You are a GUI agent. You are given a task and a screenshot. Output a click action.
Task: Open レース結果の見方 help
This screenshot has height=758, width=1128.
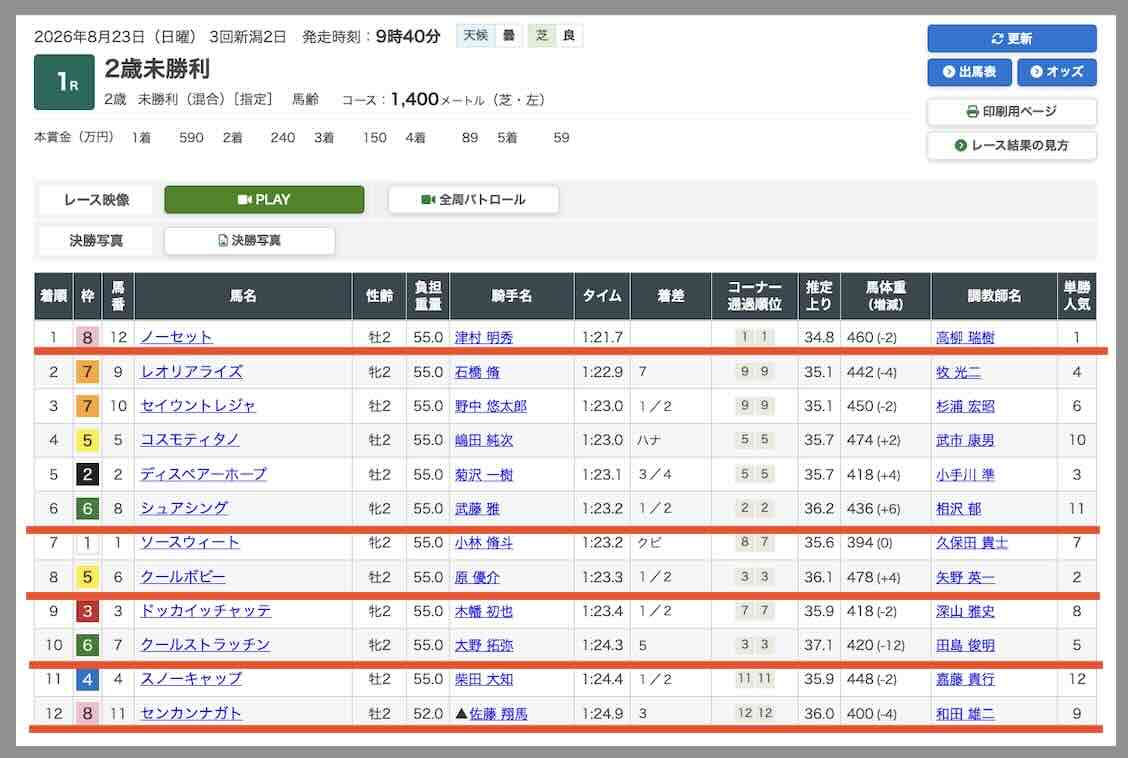[1011, 145]
